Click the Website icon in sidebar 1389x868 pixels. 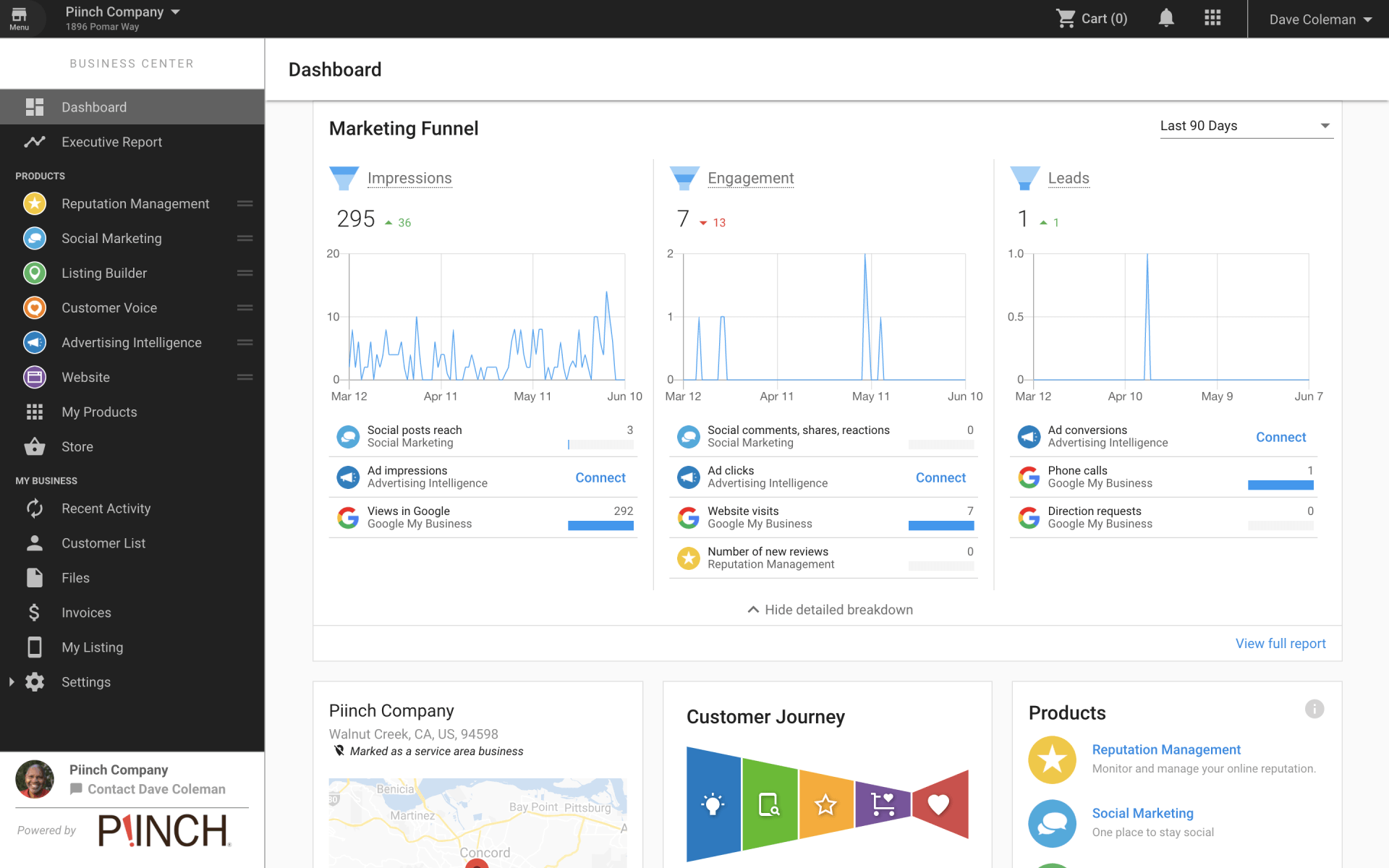pos(35,378)
